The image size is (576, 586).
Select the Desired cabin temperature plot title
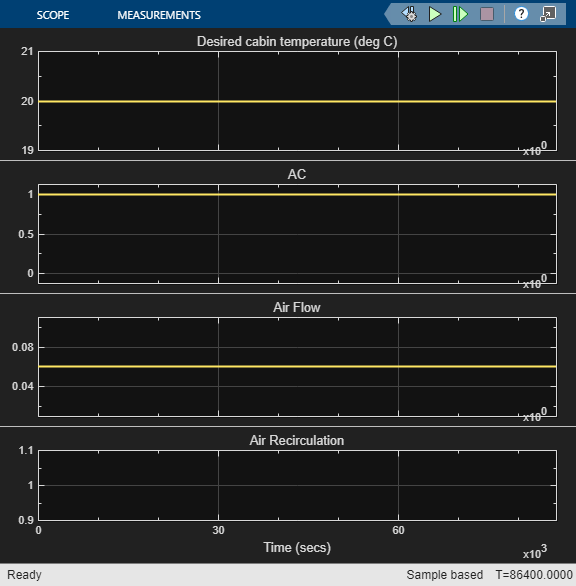(297, 41)
